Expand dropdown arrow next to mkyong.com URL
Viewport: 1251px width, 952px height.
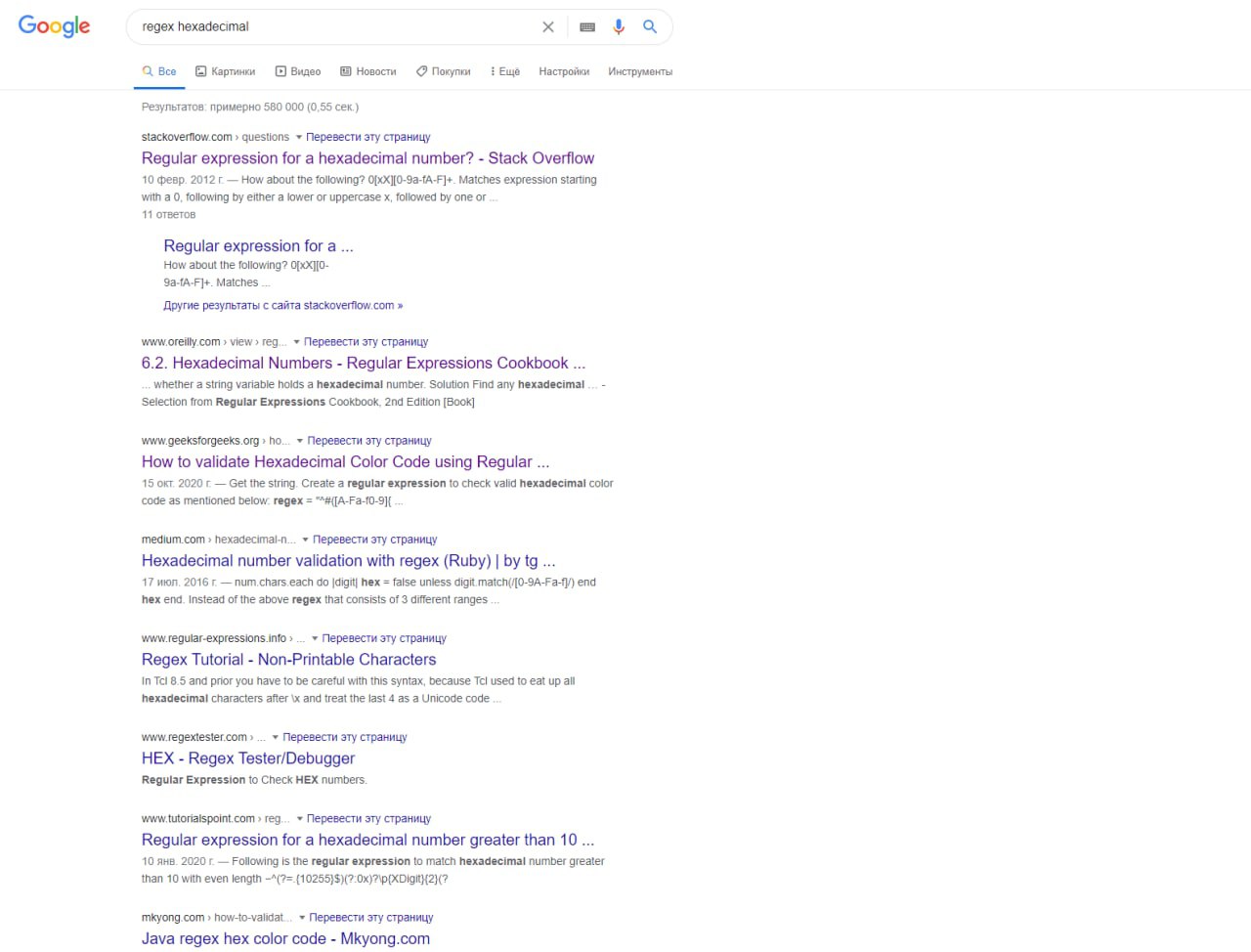coord(302,919)
